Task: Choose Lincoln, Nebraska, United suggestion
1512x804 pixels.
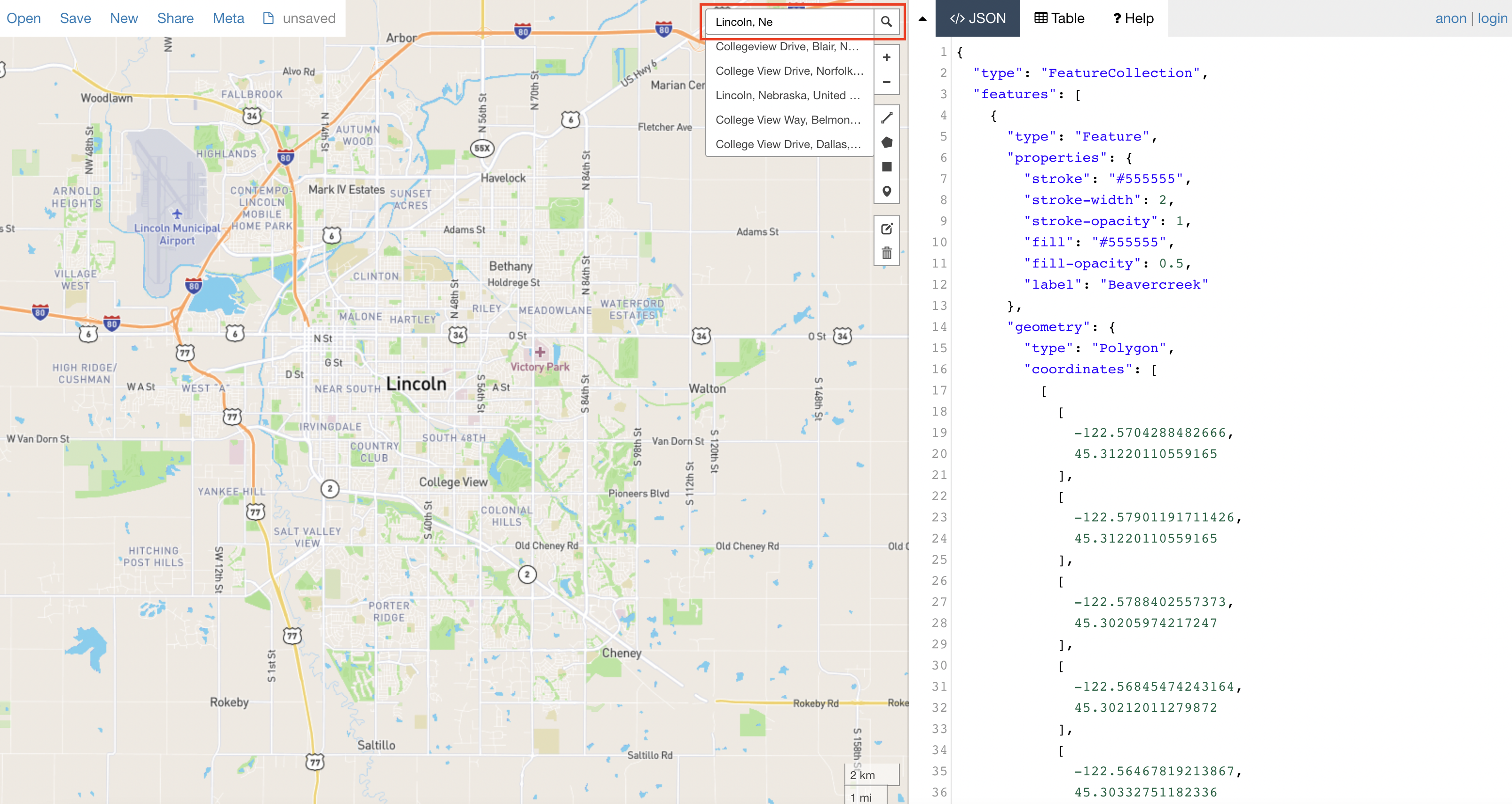Action: click(x=789, y=95)
